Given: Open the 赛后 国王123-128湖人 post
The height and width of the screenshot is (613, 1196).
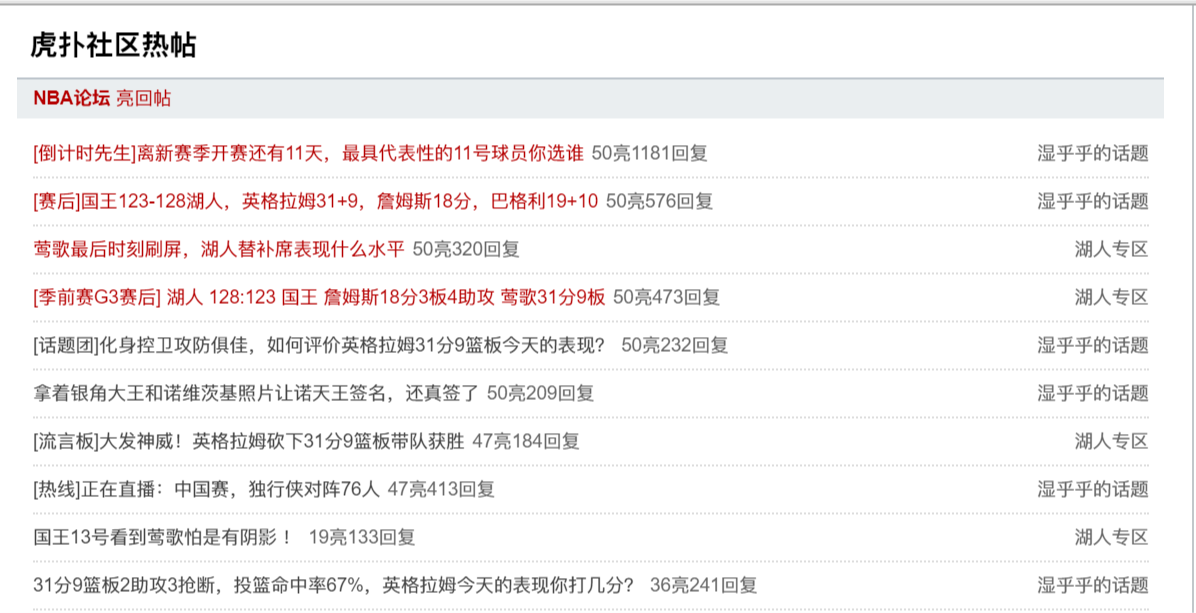Looking at the screenshot, I should 316,201.
